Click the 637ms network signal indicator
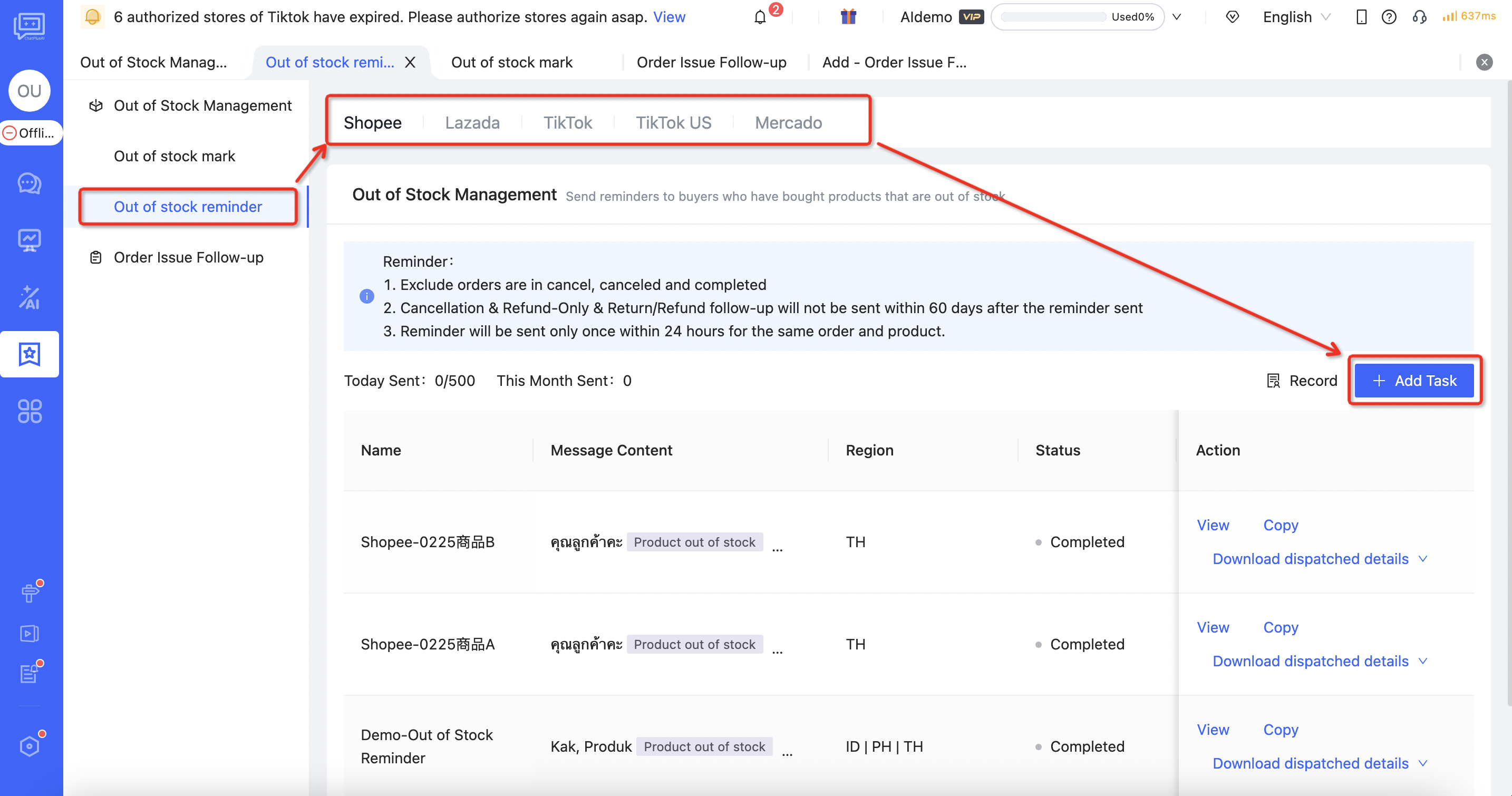Viewport: 1512px width, 796px height. [1469, 16]
